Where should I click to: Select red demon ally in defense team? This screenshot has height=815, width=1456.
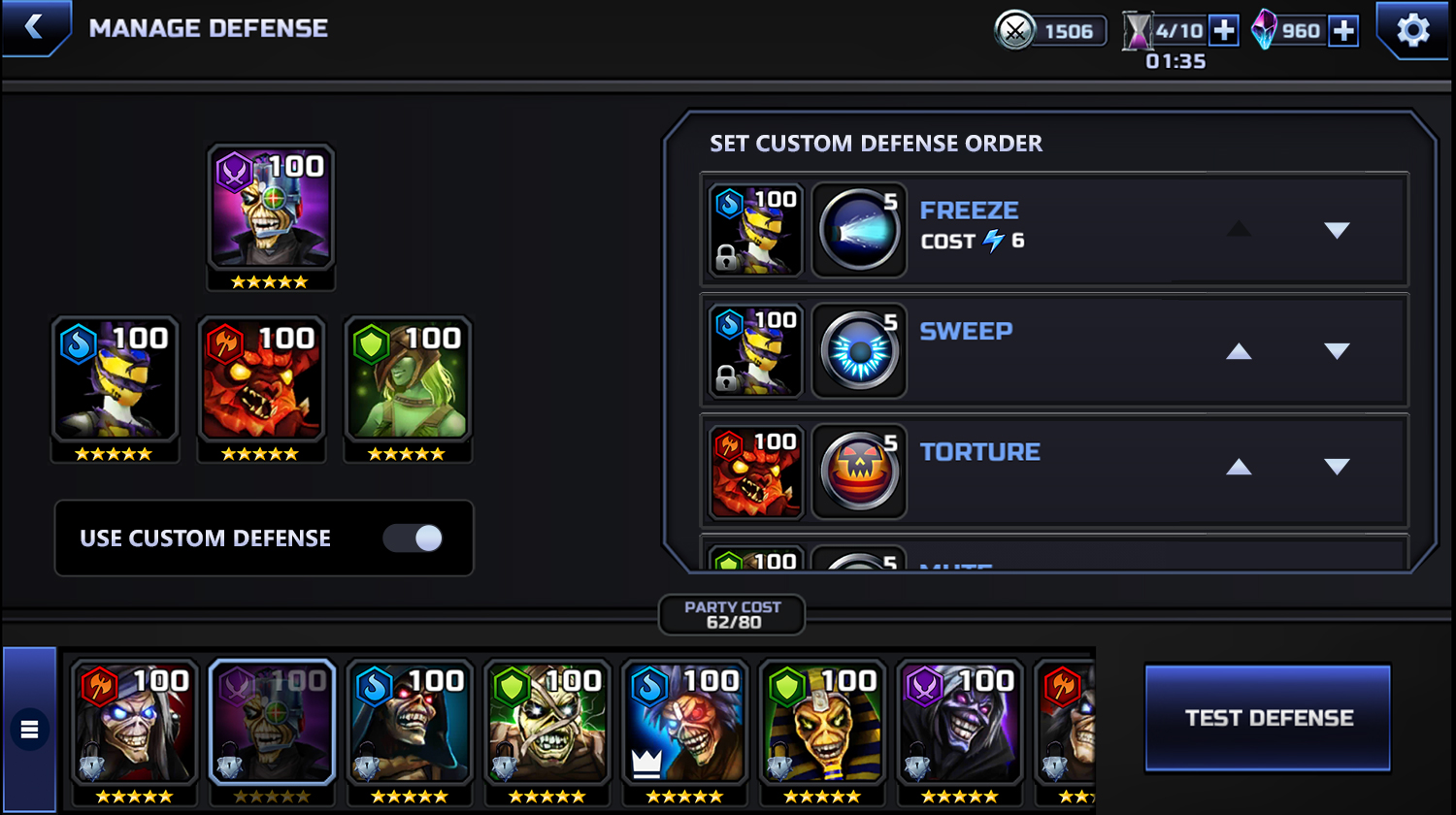point(261,389)
